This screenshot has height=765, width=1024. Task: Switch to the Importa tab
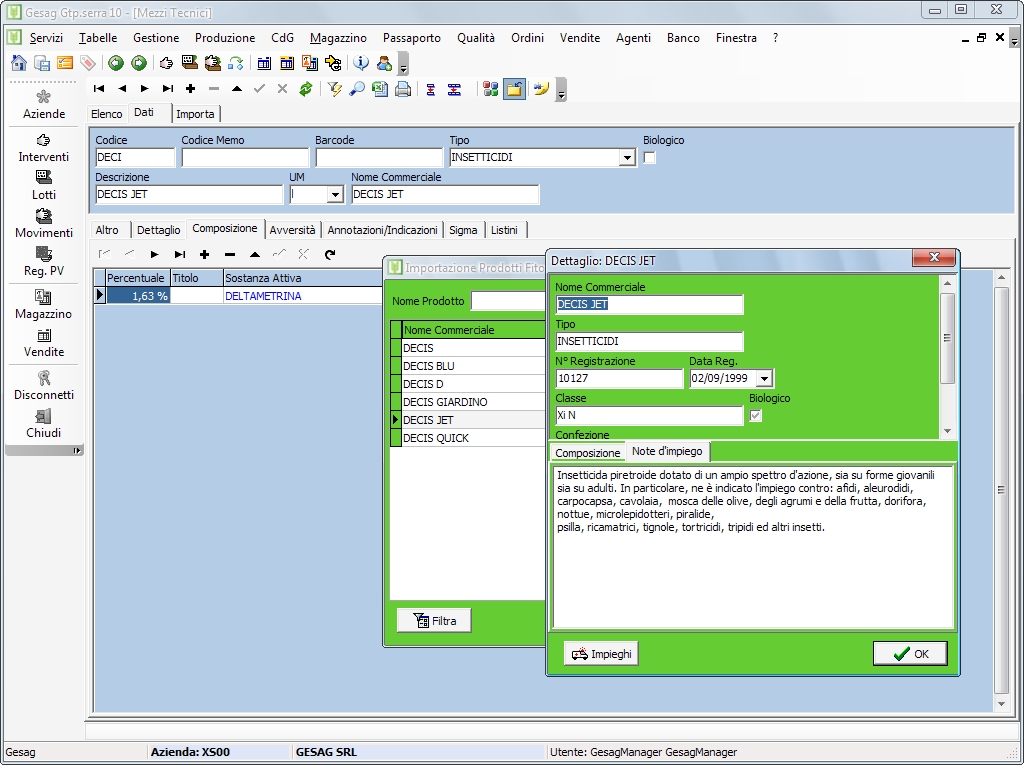tap(195, 114)
